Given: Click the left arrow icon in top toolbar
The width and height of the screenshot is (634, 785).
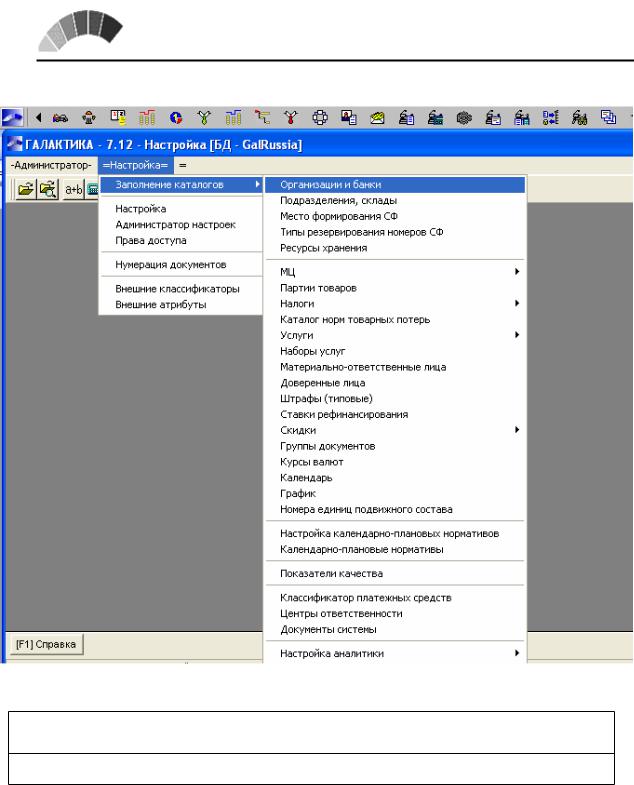Looking at the screenshot, I should pyautogui.click(x=38, y=118).
